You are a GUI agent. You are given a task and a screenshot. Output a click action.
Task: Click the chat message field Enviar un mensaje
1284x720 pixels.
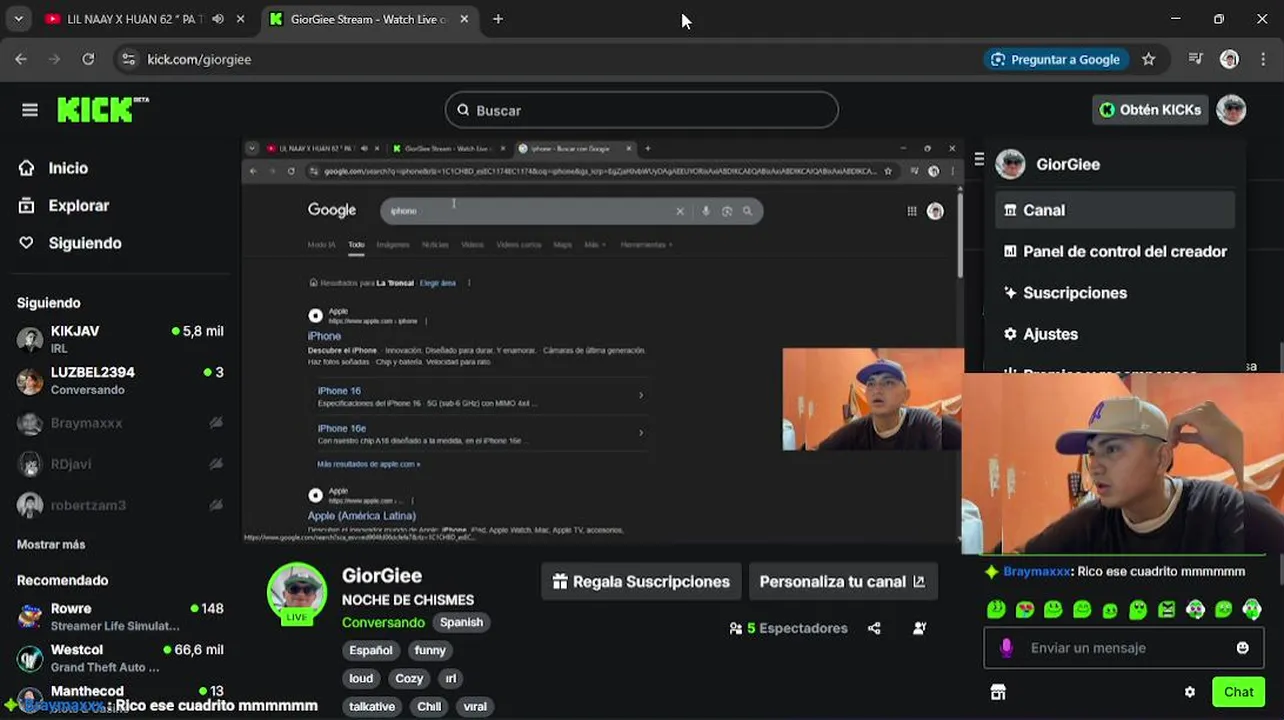(x=1122, y=648)
